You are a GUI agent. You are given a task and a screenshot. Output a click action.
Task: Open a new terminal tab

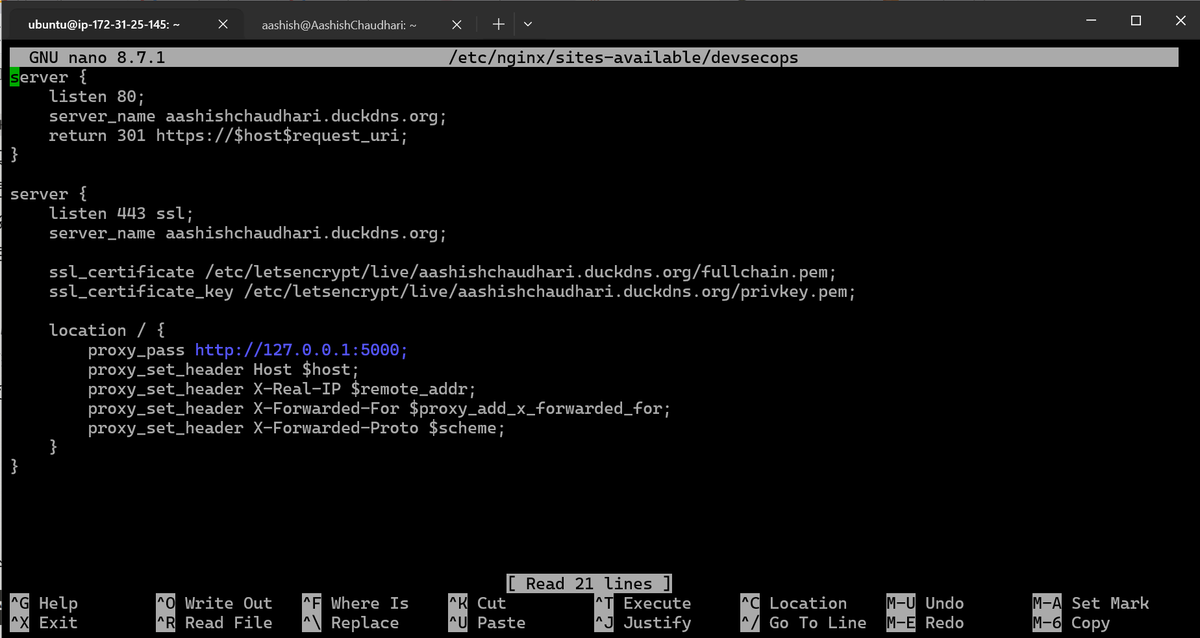498,23
